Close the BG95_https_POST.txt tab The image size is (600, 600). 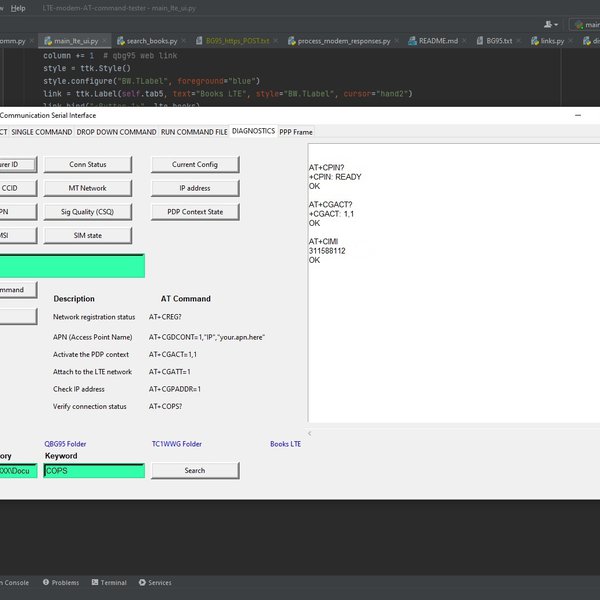point(276,41)
